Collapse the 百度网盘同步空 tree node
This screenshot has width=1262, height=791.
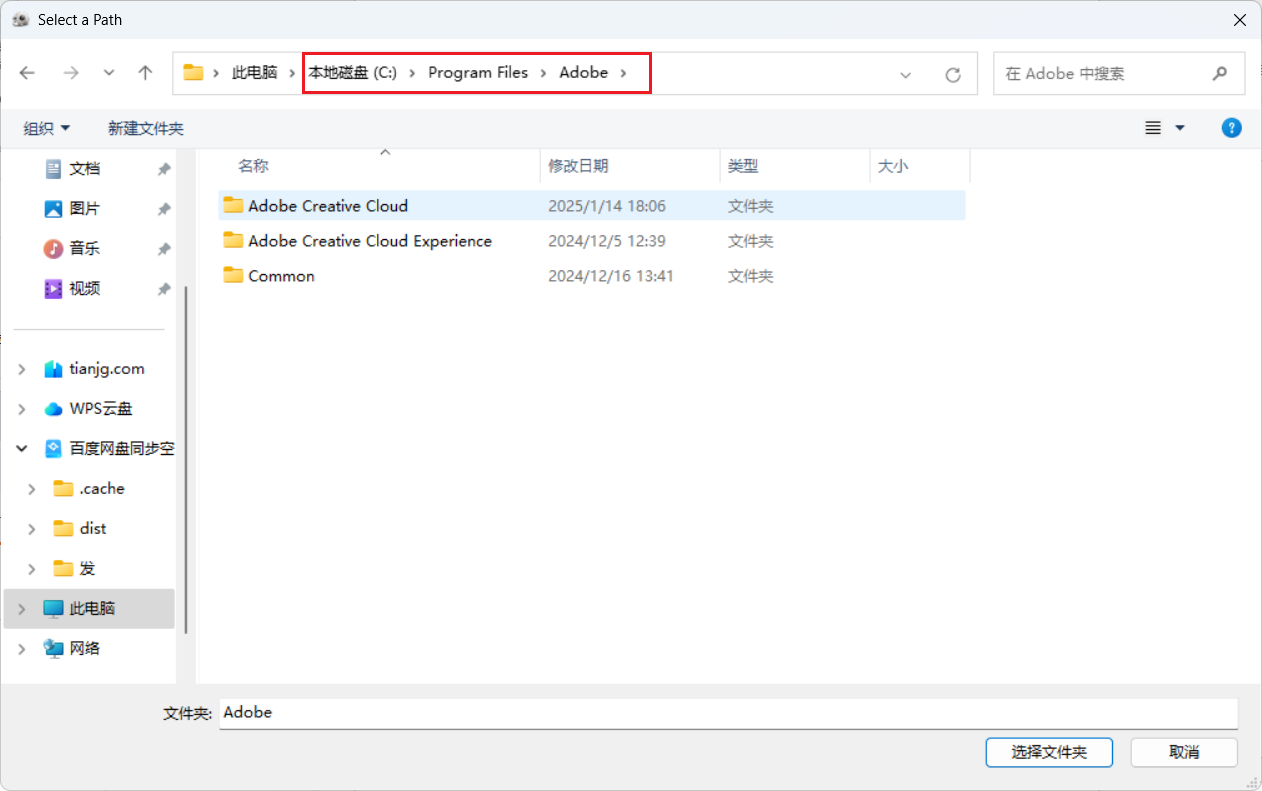coord(22,449)
